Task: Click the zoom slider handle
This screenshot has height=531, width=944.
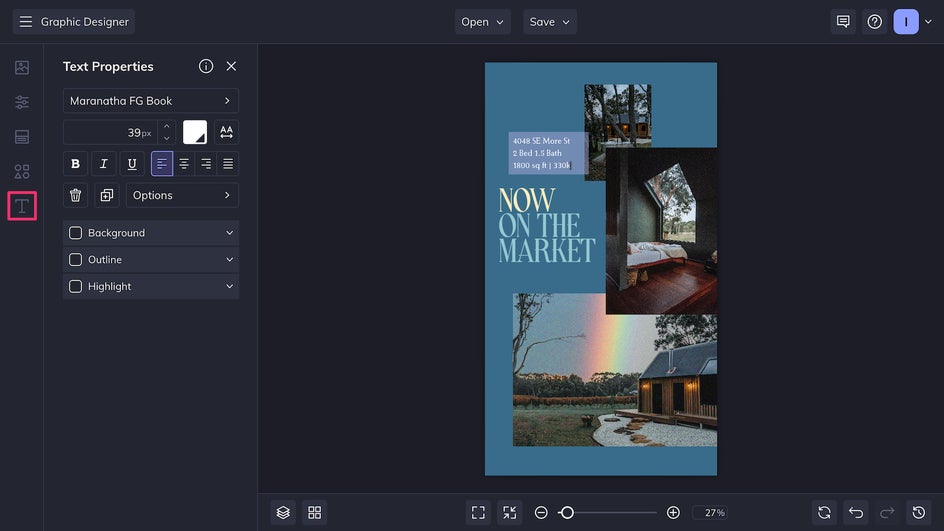Action: tap(567, 512)
